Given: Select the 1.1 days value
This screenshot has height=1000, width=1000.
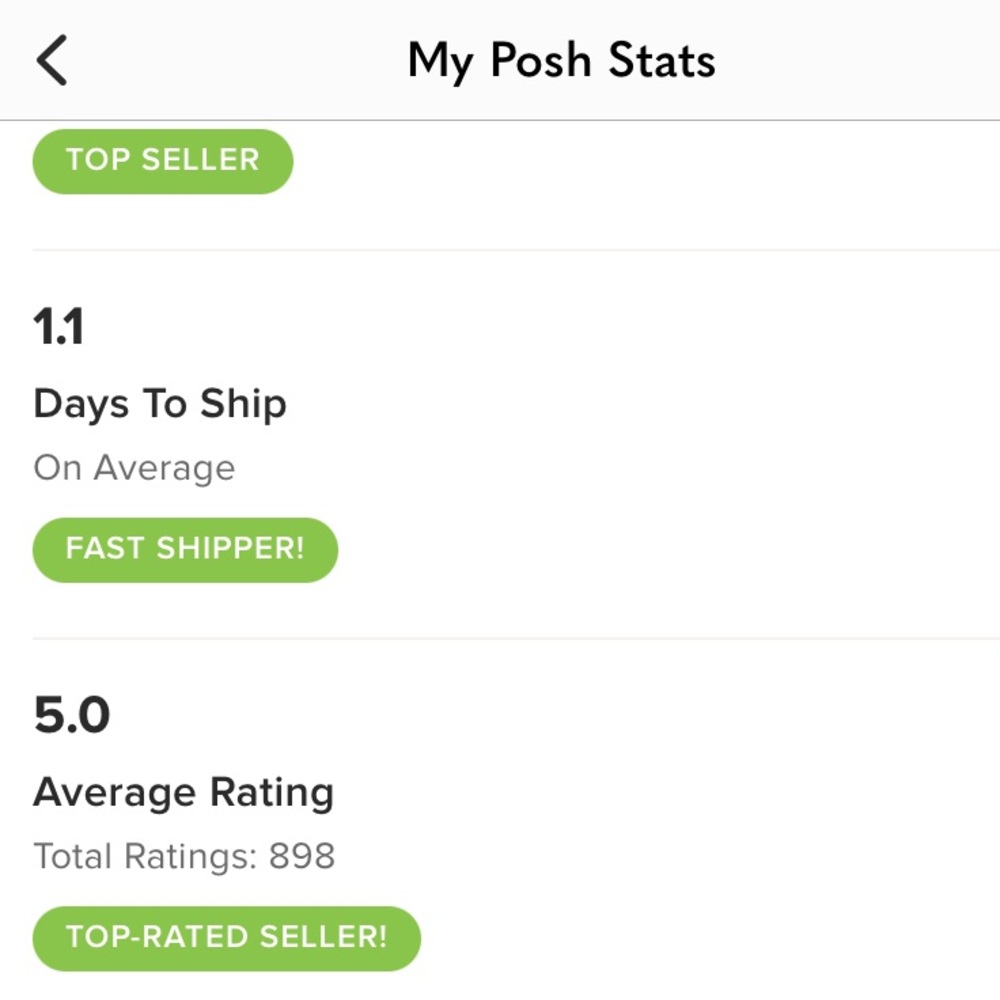Looking at the screenshot, I should pos(58,327).
